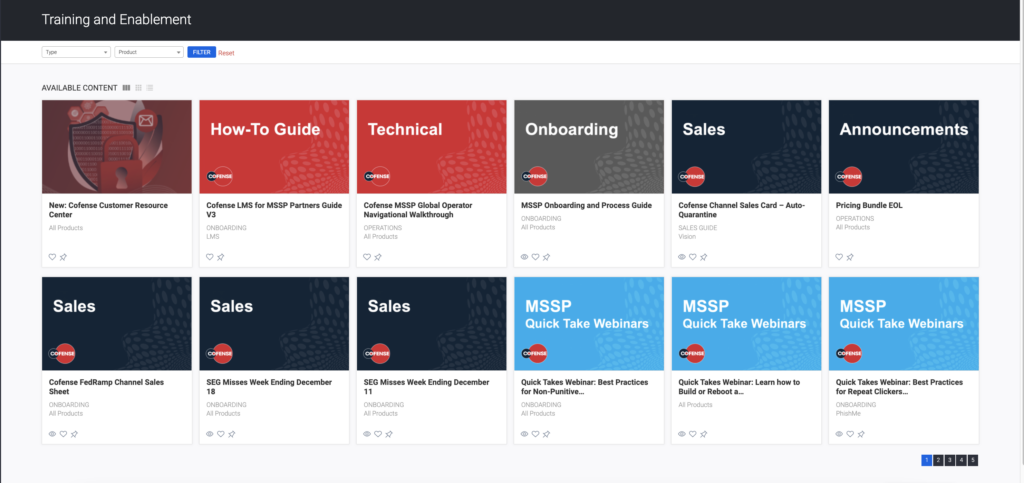The image size is (1024, 483).
Task: Open 'Cofense LMS for MSSP Partners Guide V3' title
Action: point(274,210)
